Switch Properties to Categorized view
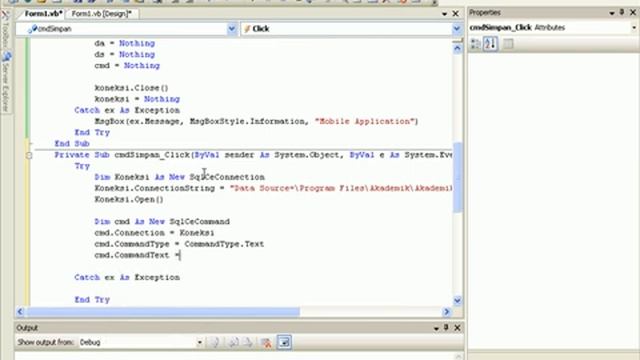This screenshot has width=640, height=360. click(476, 44)
